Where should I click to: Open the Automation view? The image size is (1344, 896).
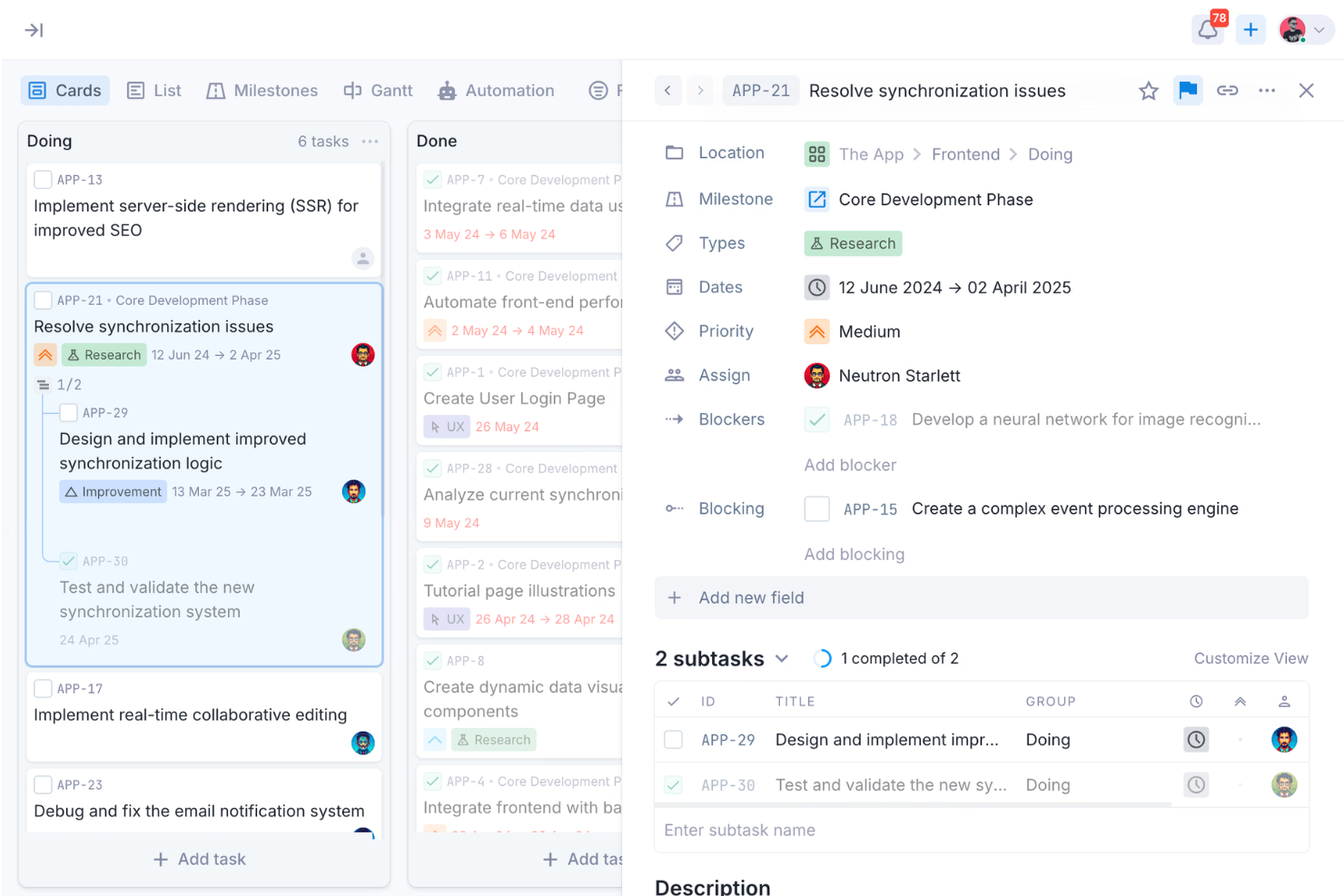coord(496,90)
